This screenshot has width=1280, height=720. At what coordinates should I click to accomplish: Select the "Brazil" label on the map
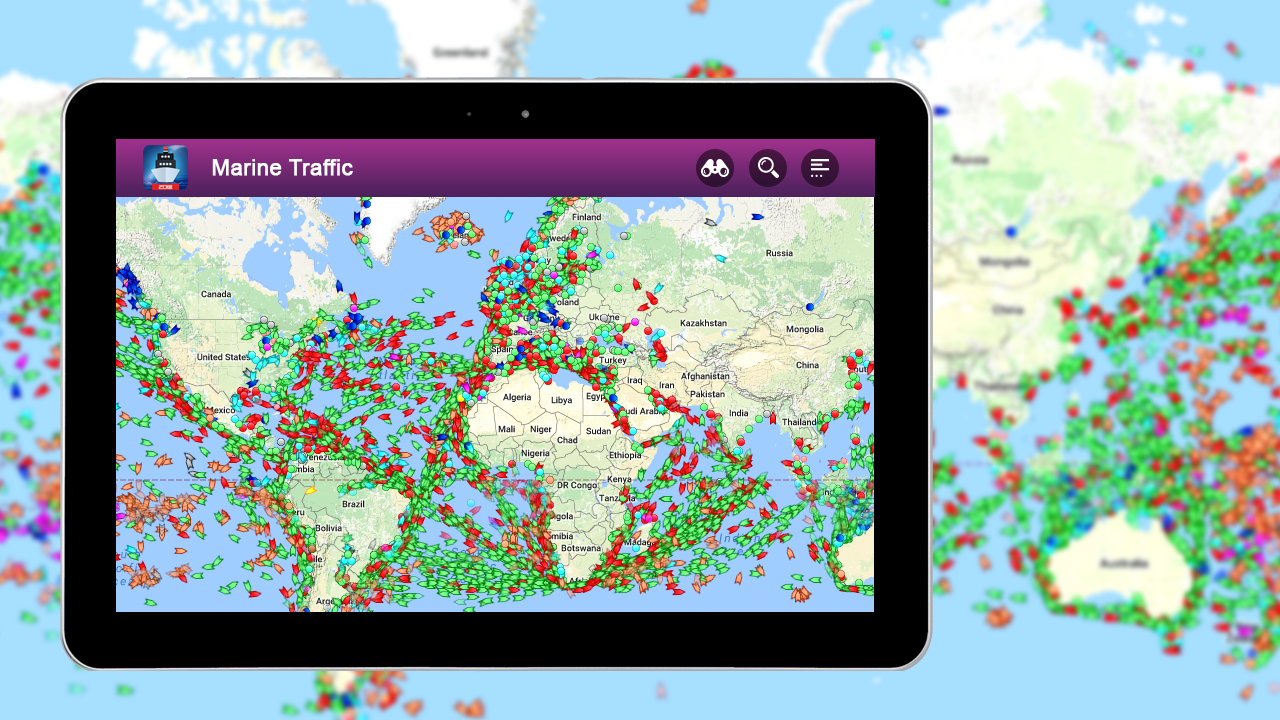click(353, 505)
